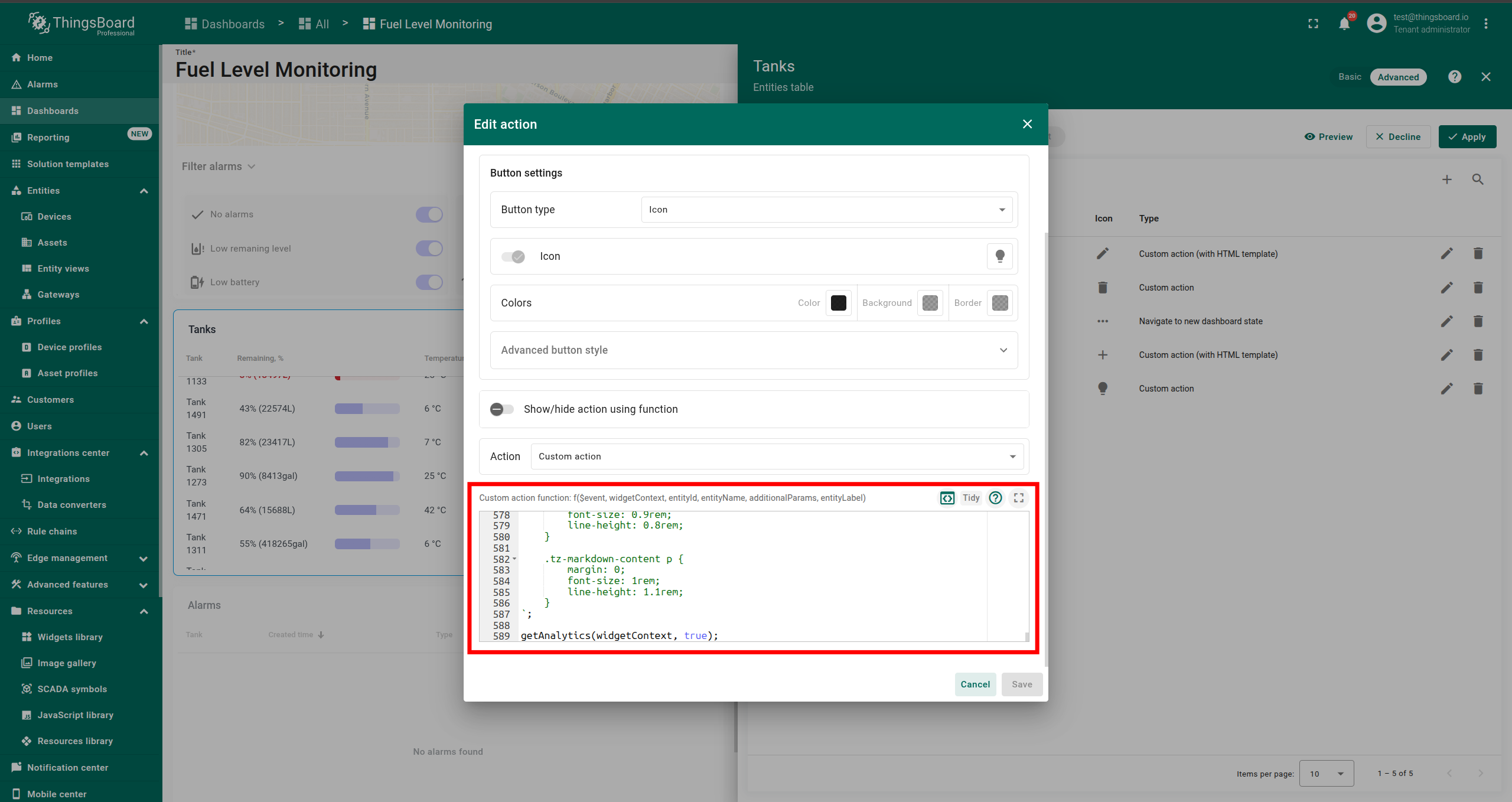Toggle the Icon switch in button settings
The width and height of the screenshot is (1512, 802).
513,256
